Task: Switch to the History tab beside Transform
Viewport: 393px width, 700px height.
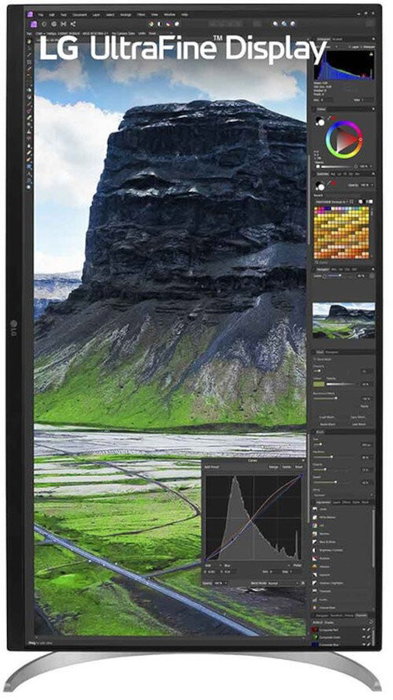Action: [x=349, y=615]
